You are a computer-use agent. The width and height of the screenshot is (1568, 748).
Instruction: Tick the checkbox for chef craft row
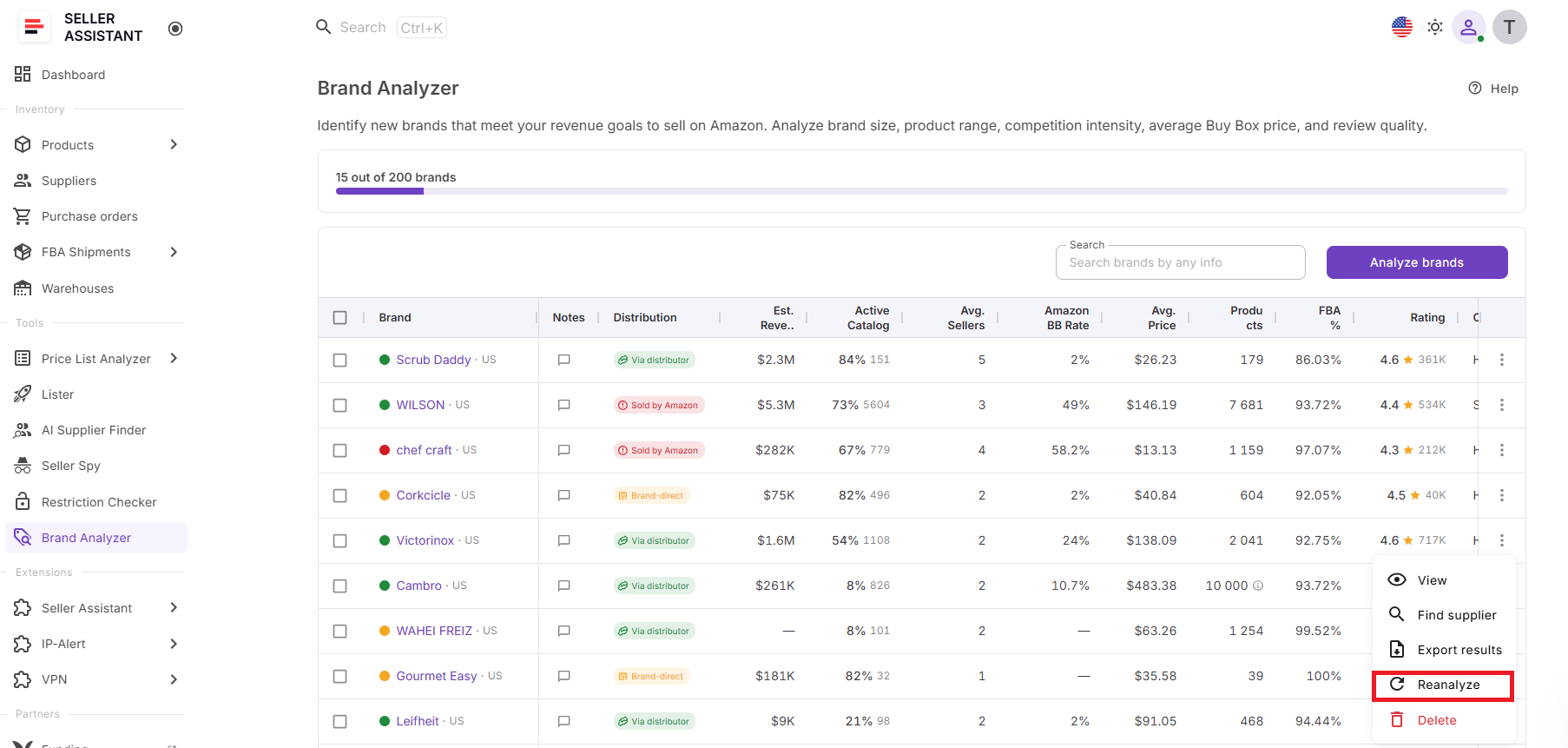(339, 450)
